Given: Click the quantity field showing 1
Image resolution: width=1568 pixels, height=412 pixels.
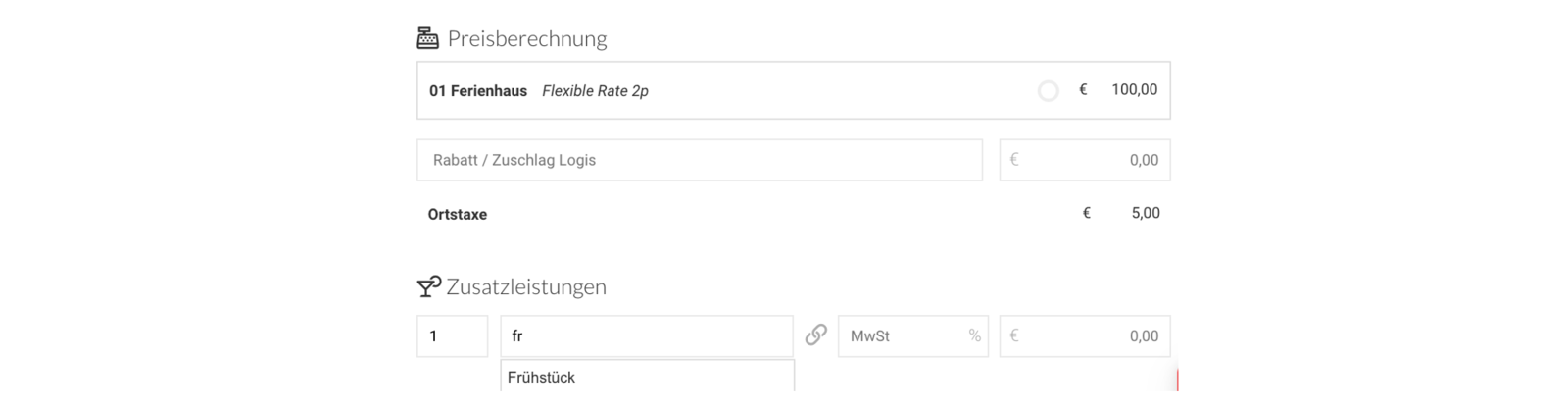Looking at the screenshot, I should tap(453, 335).
